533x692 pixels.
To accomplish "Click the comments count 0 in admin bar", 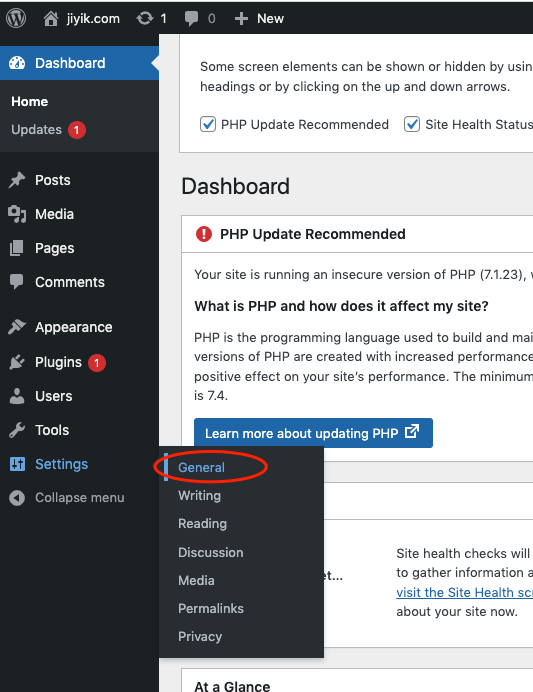I will pos(212,19).
